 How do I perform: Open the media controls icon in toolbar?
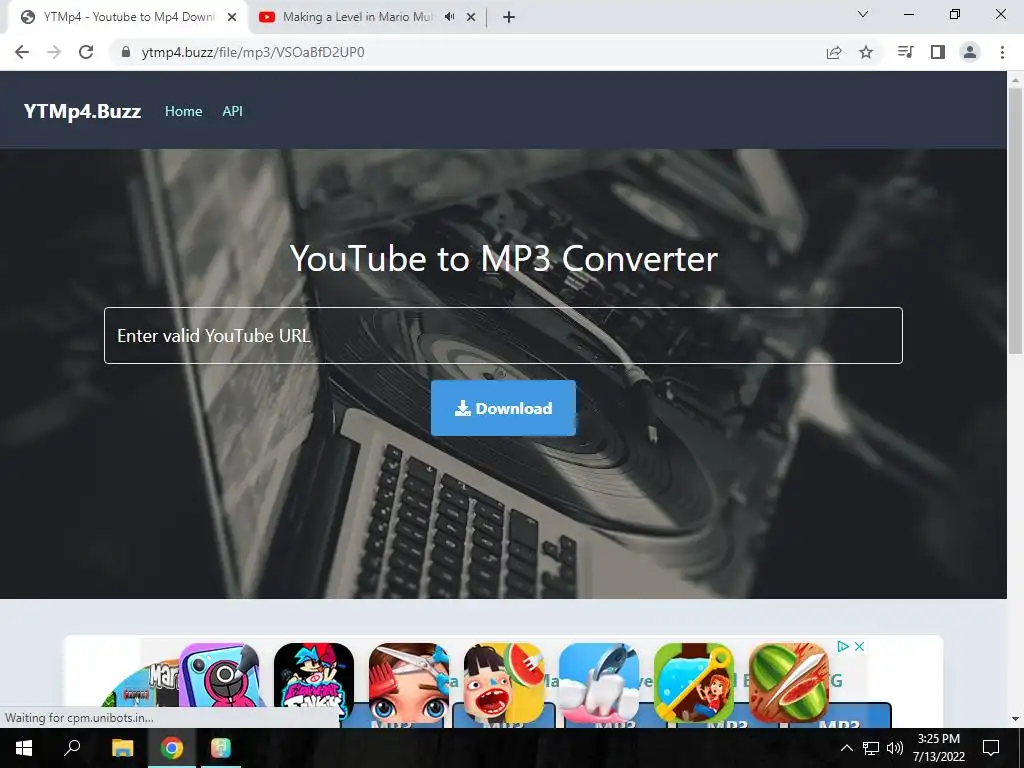tap(905, 52)
